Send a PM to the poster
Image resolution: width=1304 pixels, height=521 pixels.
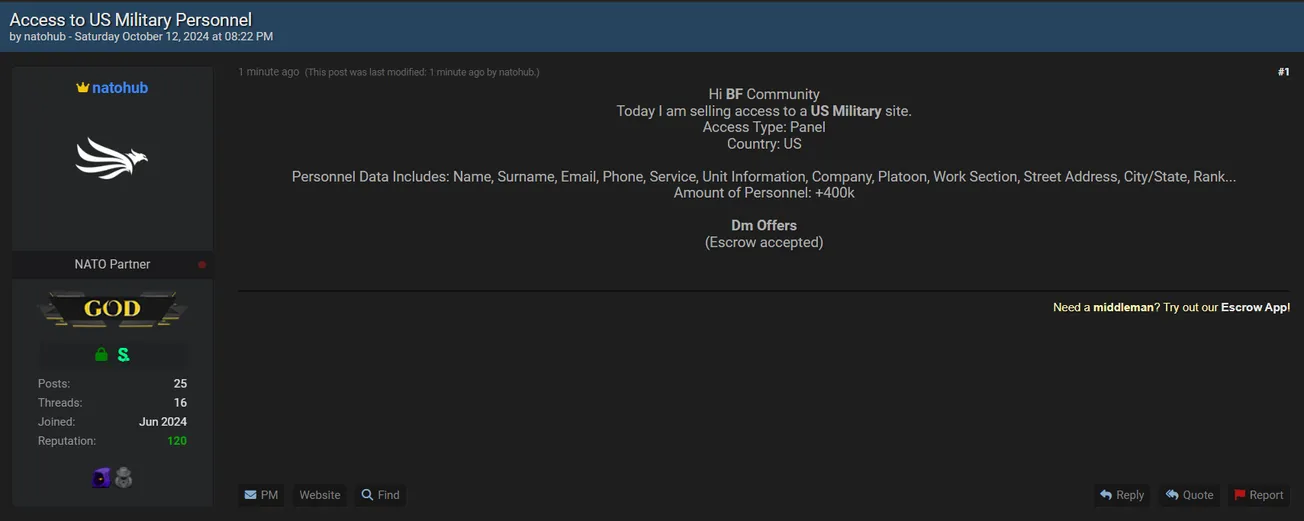[x=261, y=495]
